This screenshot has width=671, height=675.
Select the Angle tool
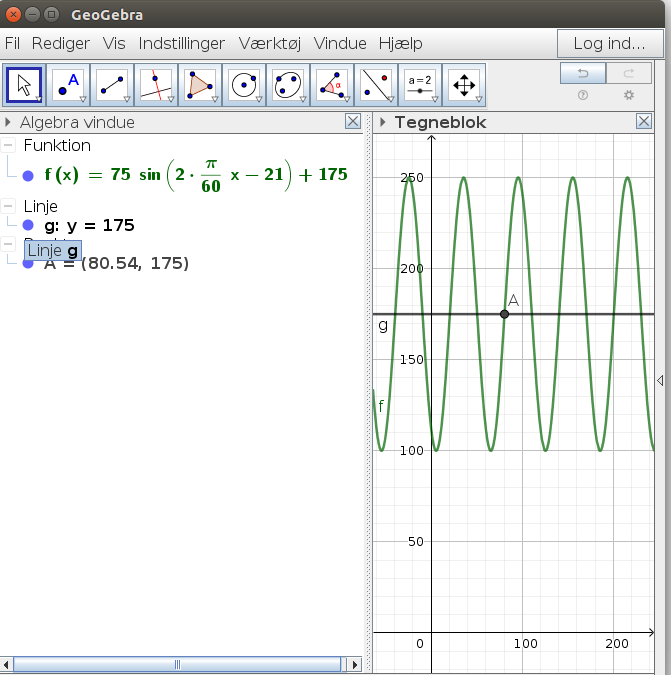click(x=331, y=85)
